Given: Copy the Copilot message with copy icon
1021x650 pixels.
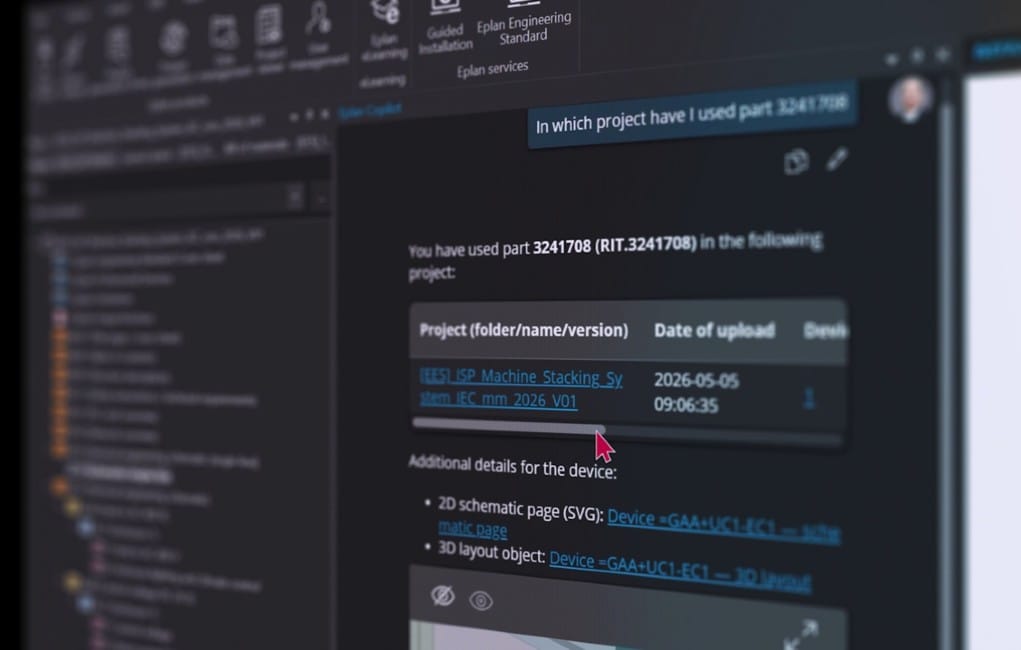Looking at the screenshot, I should (x=796, y=162).
